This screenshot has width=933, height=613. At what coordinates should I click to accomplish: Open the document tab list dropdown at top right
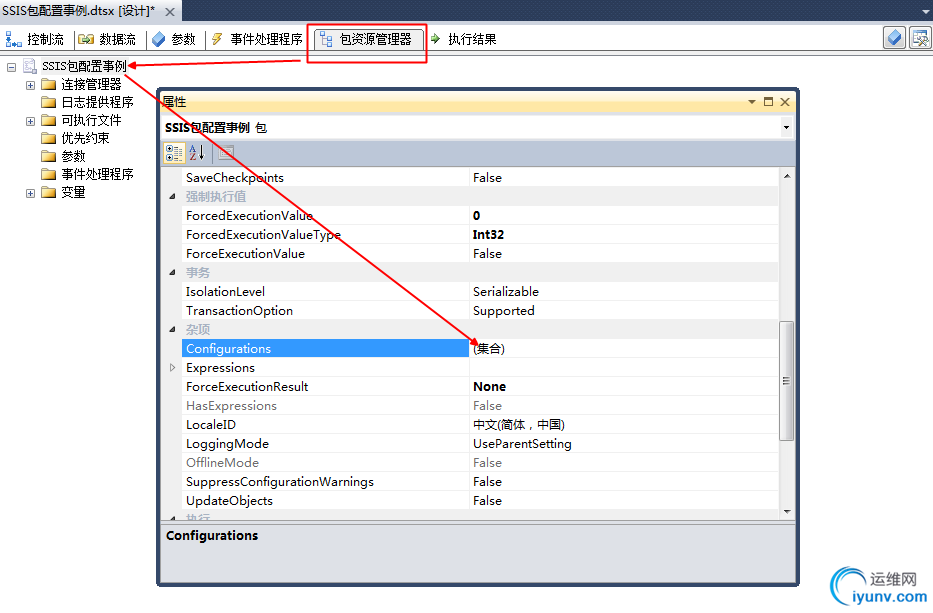pyautogui.click(x=925, y=11)
